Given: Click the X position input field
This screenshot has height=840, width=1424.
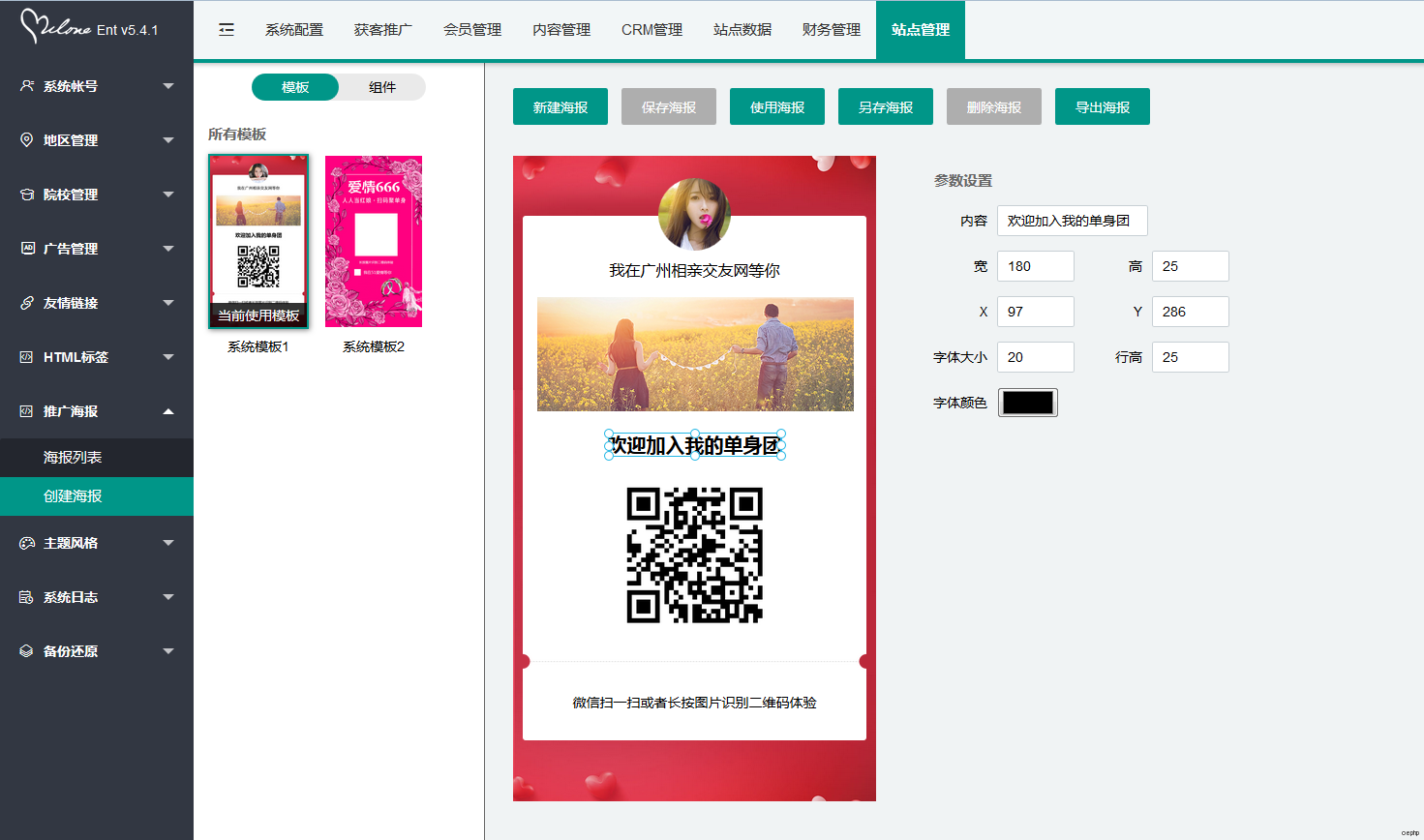Looking at the screenshot, I should point(1036,312).
